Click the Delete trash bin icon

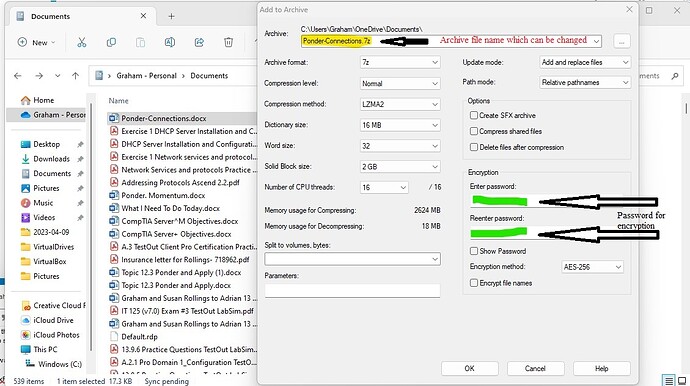[228, 42]
